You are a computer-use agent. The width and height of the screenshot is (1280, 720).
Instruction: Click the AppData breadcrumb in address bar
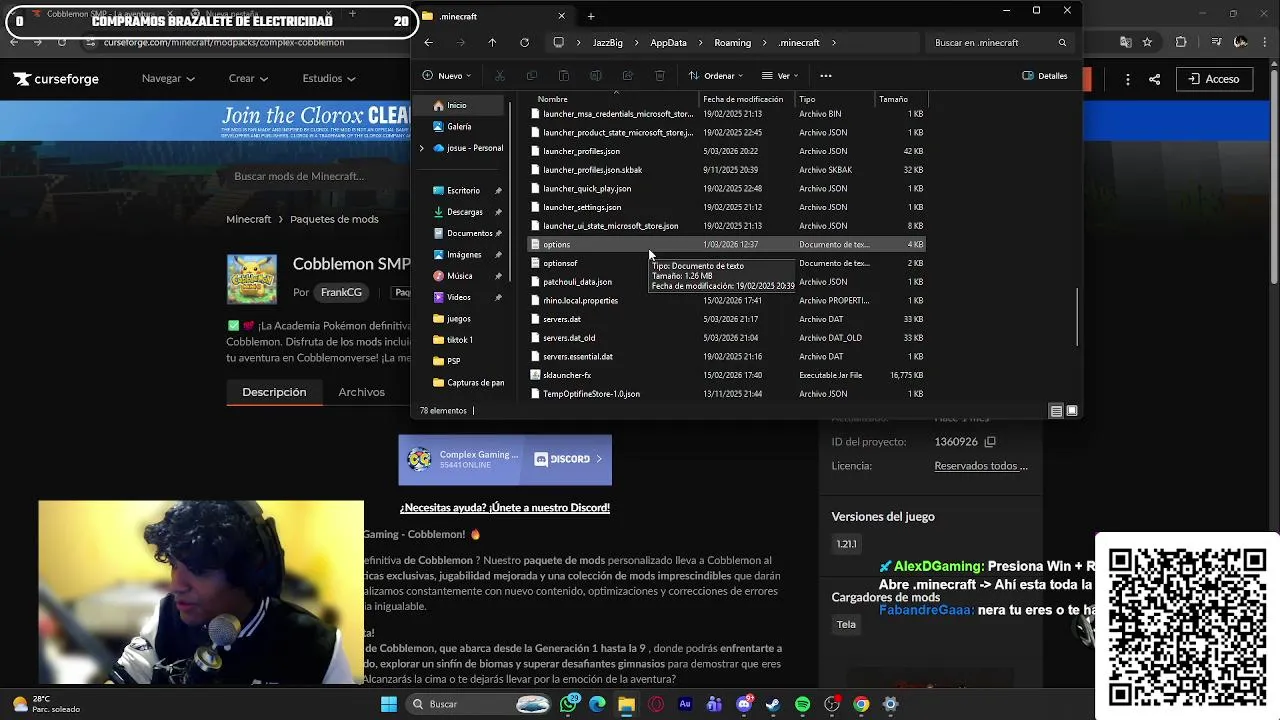point(668,43)
